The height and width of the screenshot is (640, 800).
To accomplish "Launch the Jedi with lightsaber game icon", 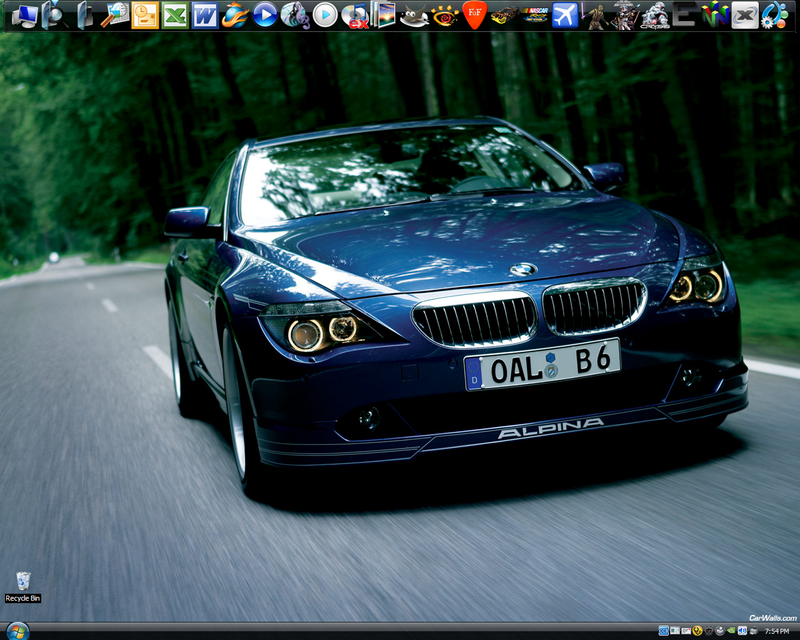I will click(594, 15).
